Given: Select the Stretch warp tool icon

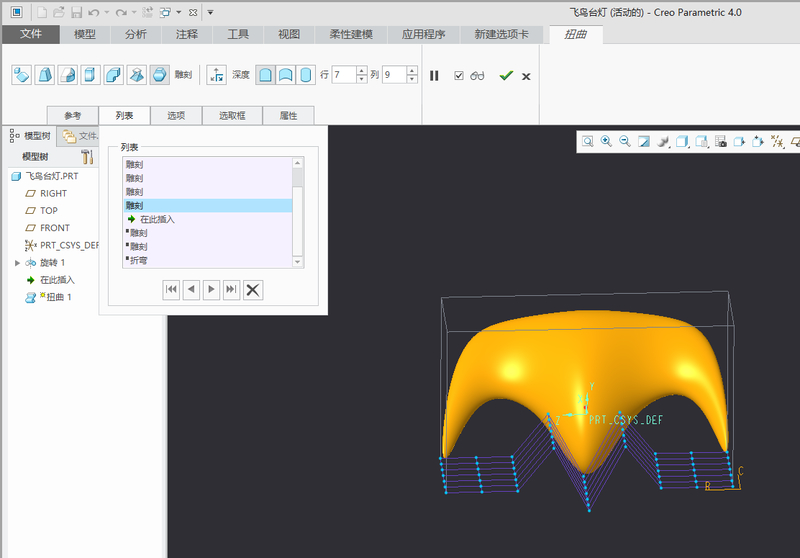Looking at the screenshot, I should pyautogui.click(x=90, y=75).
